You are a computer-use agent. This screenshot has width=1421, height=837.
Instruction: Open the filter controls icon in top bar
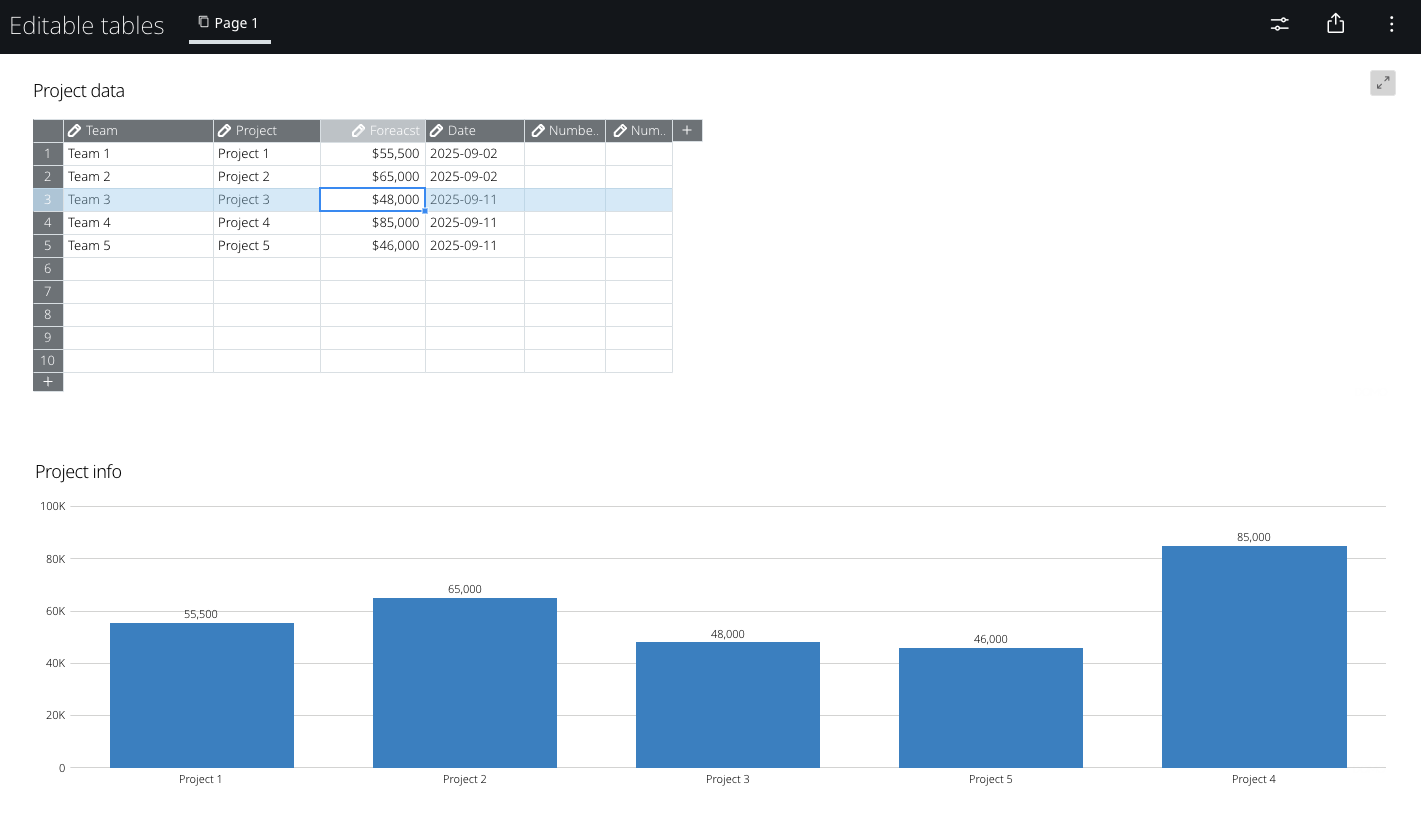[x=1279, y=24]
